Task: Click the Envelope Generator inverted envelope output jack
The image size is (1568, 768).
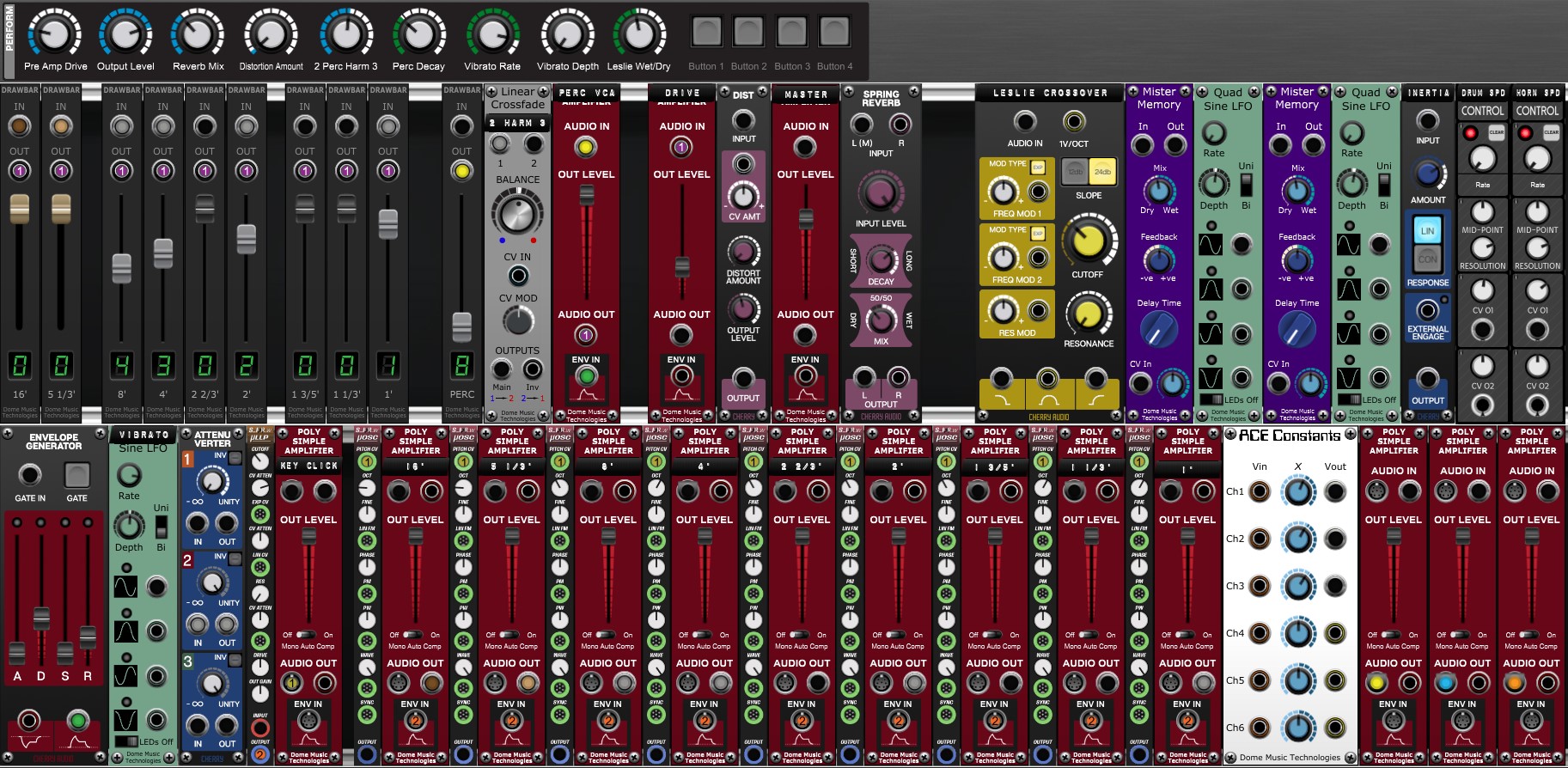Action: click(29, 720)
